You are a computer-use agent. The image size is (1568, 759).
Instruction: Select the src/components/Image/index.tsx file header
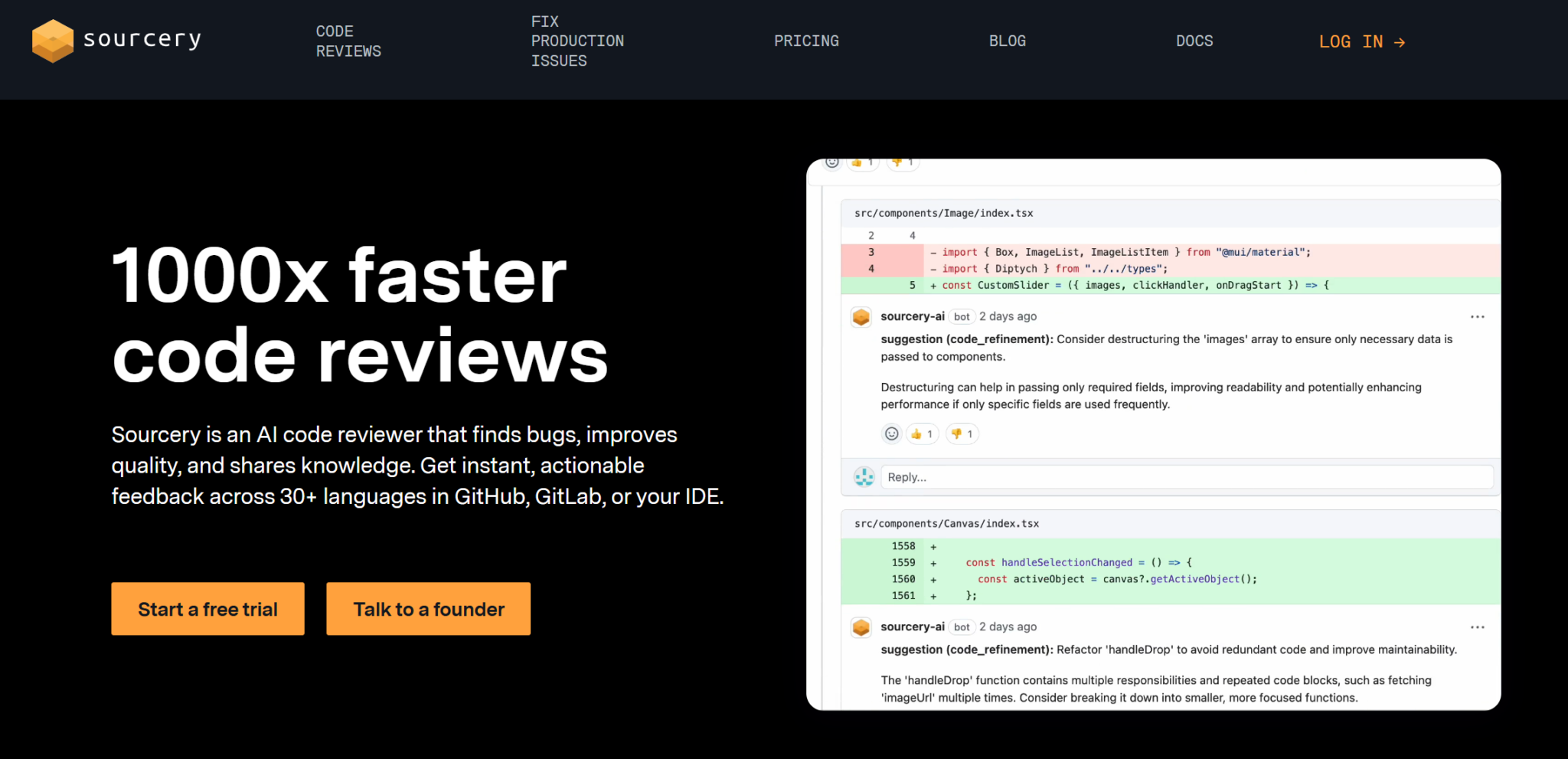click(943, 214)
